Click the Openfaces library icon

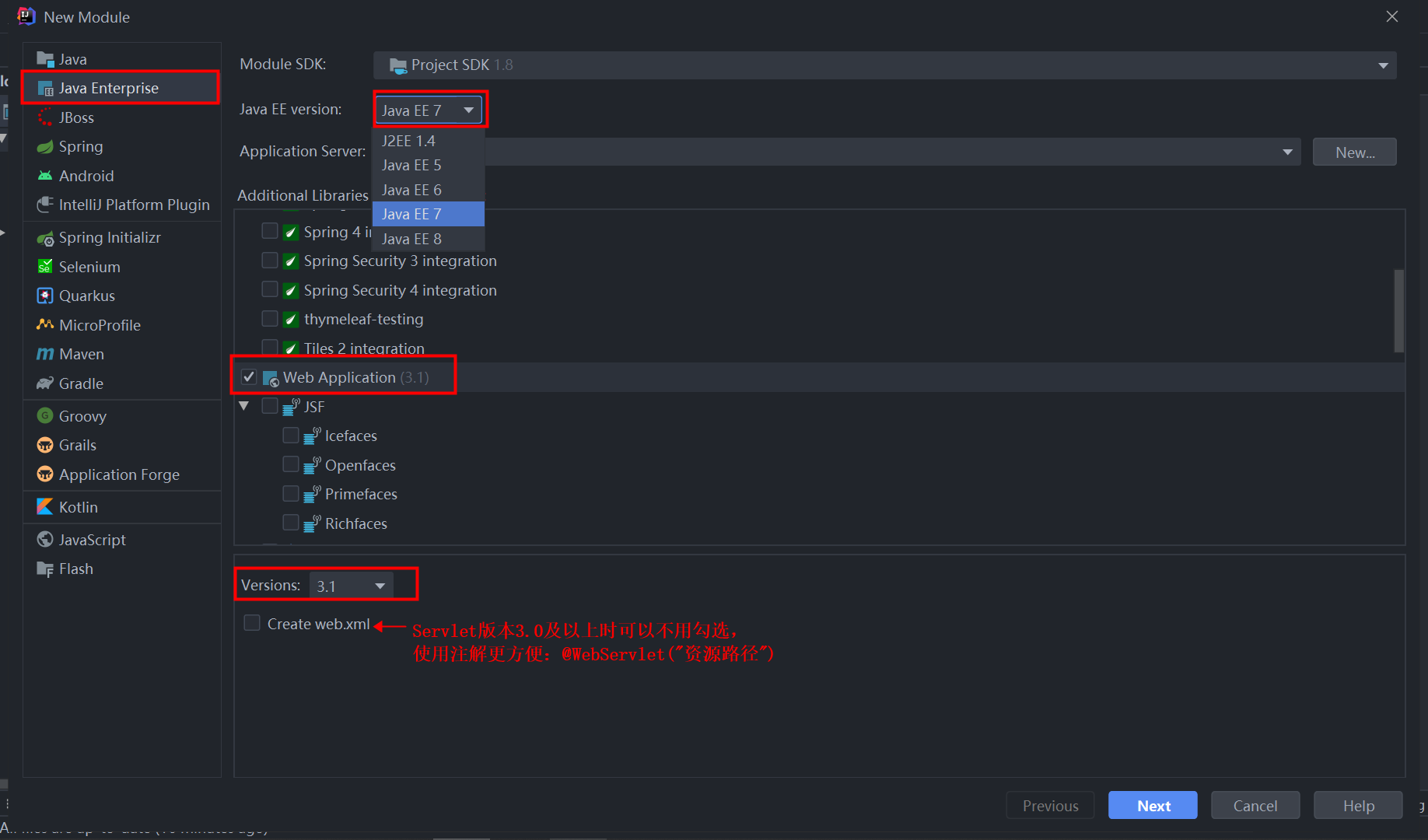312,465
